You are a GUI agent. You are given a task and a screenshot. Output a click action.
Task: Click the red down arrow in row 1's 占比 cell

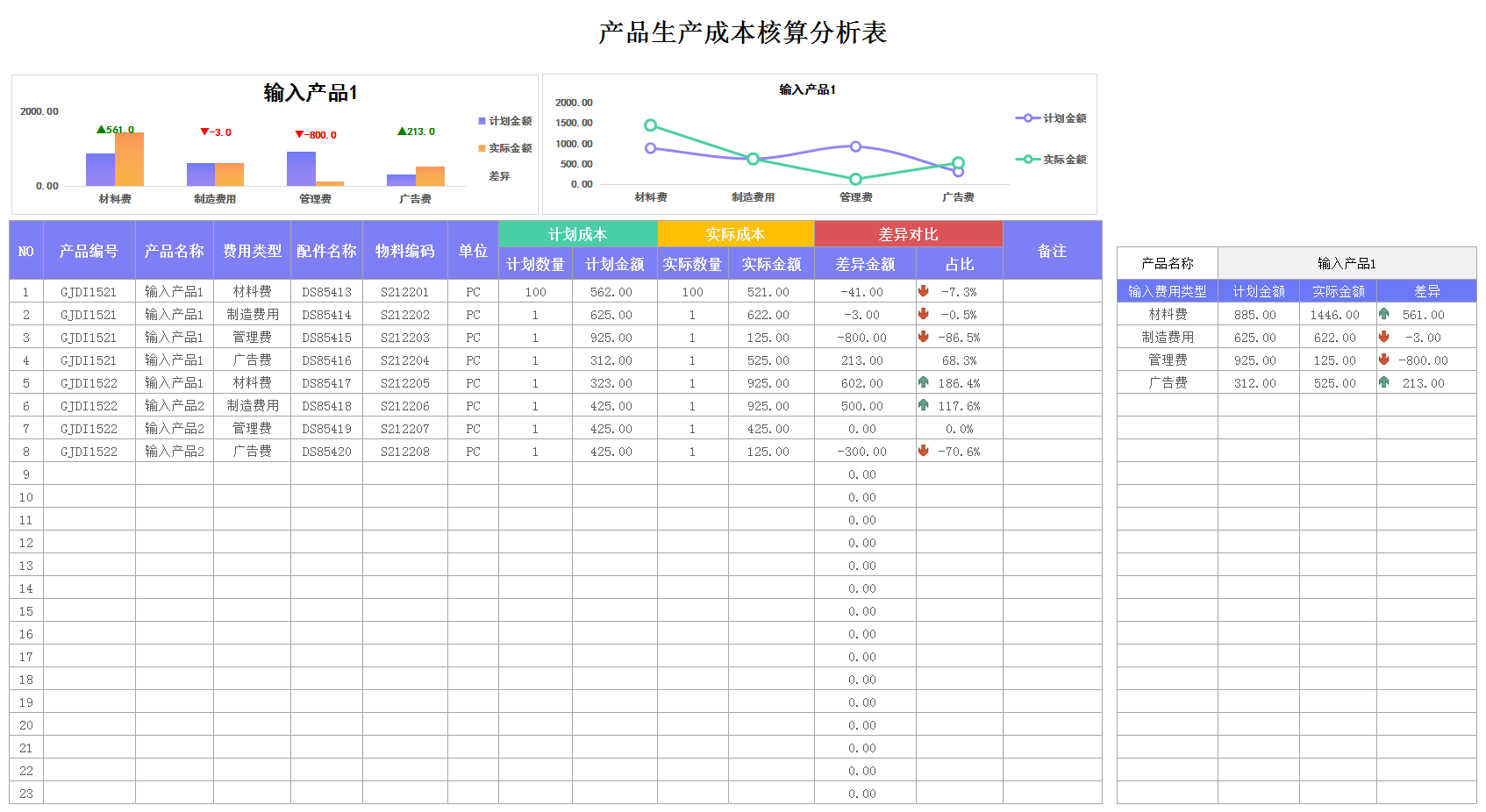(925, 291)
